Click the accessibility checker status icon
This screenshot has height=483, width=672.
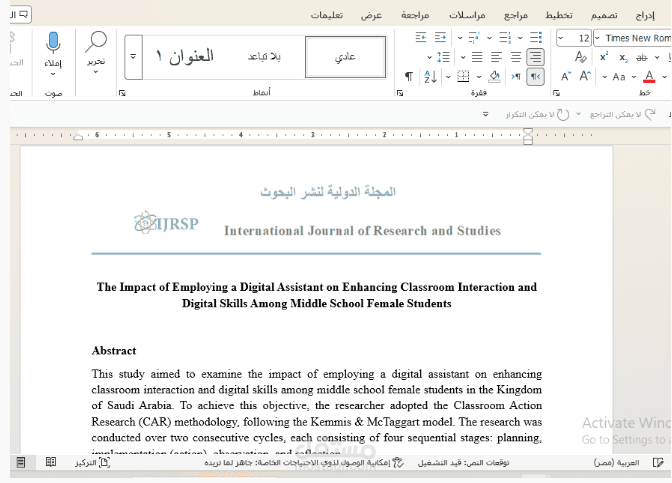pos(398,462)
